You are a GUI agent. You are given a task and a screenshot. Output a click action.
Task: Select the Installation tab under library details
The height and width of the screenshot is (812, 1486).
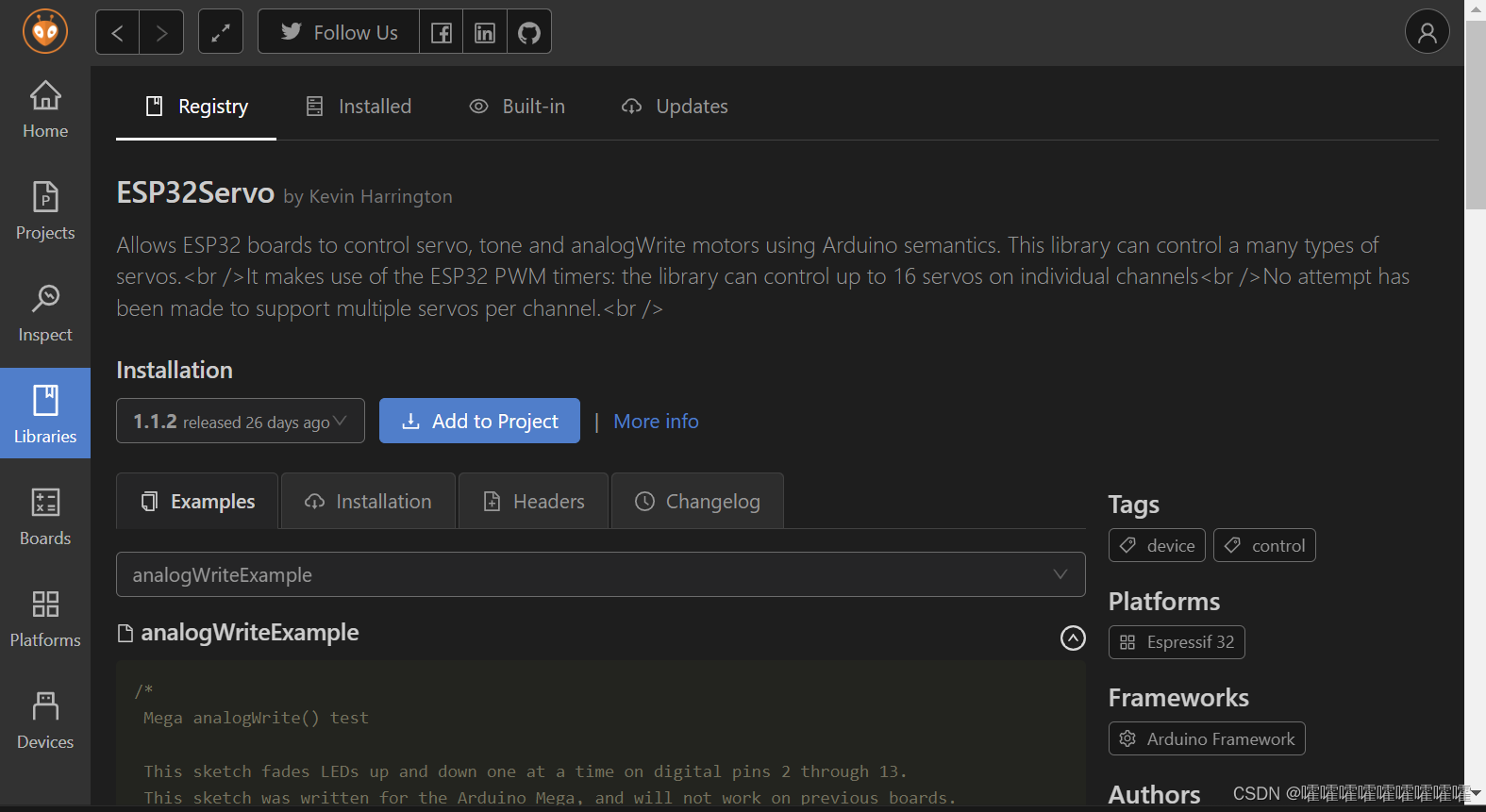click(368, 501)
